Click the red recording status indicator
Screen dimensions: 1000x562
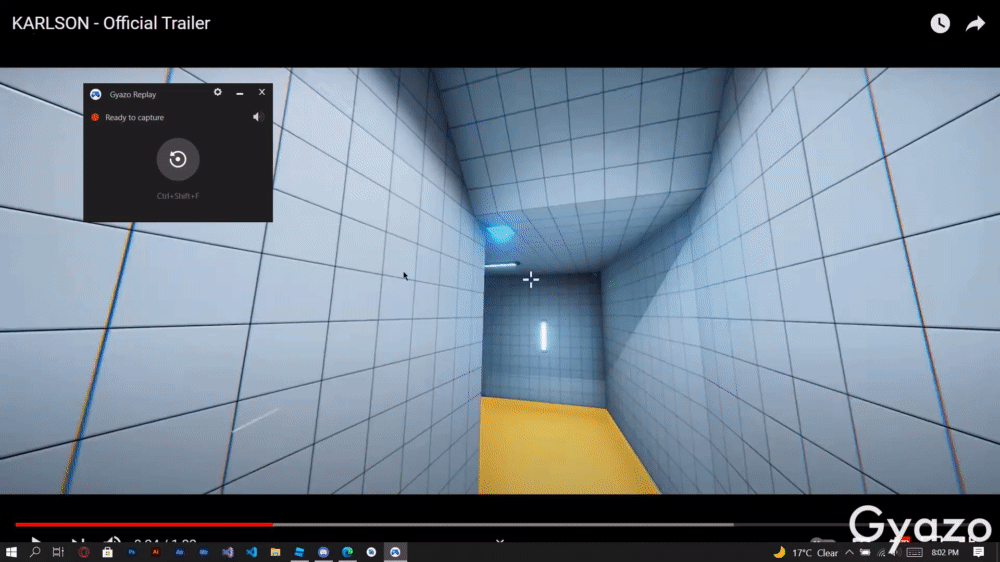click(95, 117)
